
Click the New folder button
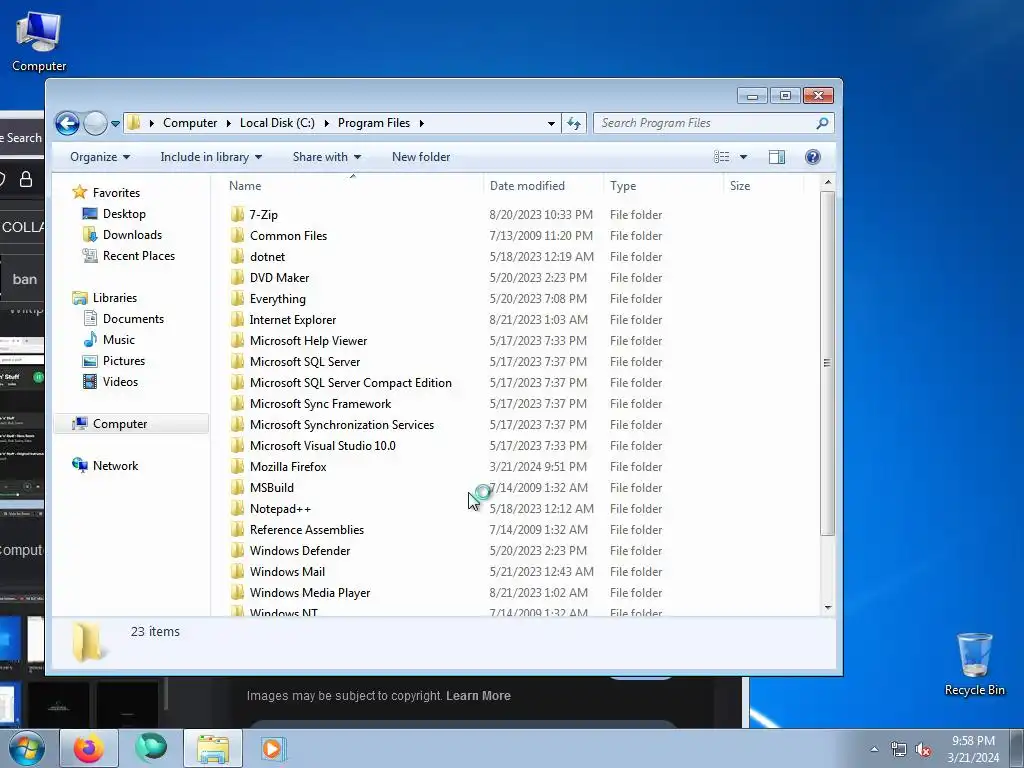click(x=421, y=157)
